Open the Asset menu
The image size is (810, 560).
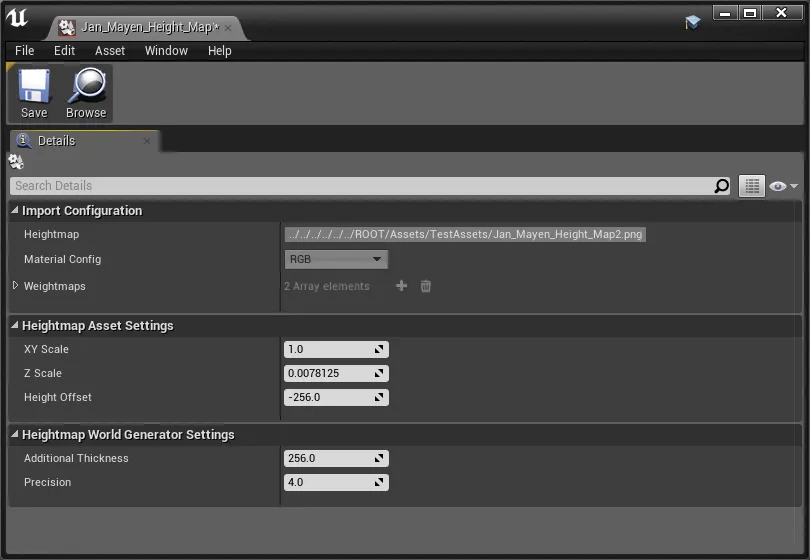(x=110, y=51)
